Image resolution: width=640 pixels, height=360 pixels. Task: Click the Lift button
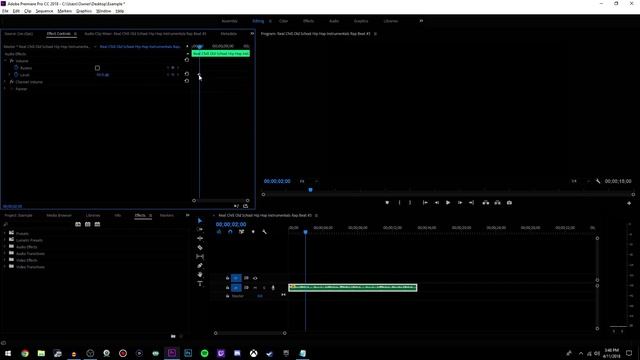point(486,202)
